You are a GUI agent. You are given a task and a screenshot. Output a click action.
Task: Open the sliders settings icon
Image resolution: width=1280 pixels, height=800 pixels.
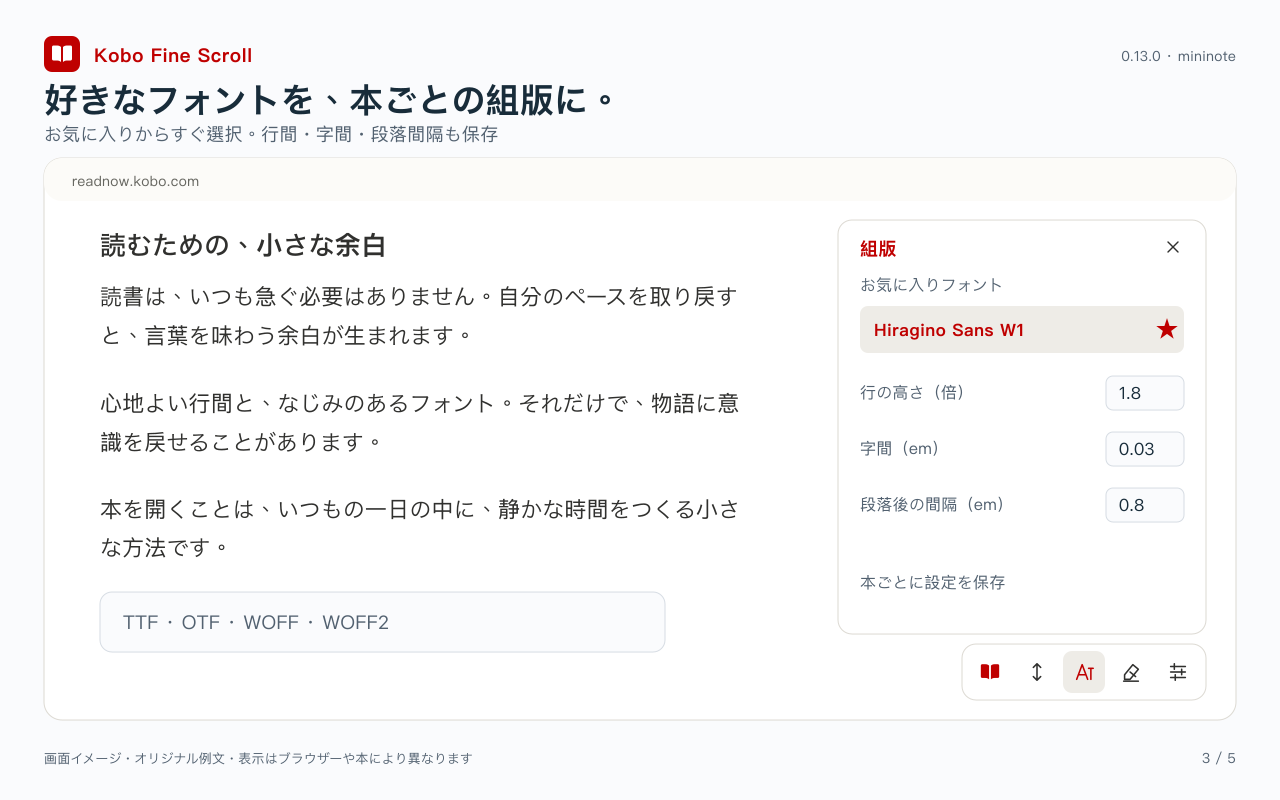click(x=1178, y=672)
